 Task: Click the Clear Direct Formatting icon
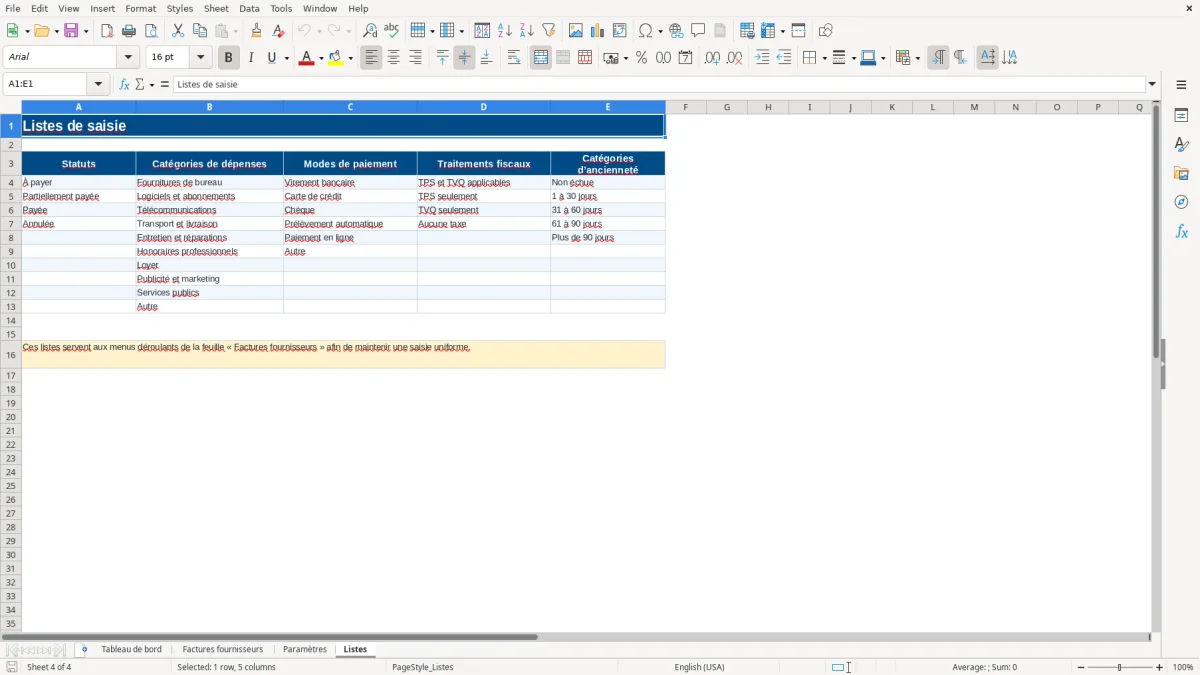click(279, 31)
